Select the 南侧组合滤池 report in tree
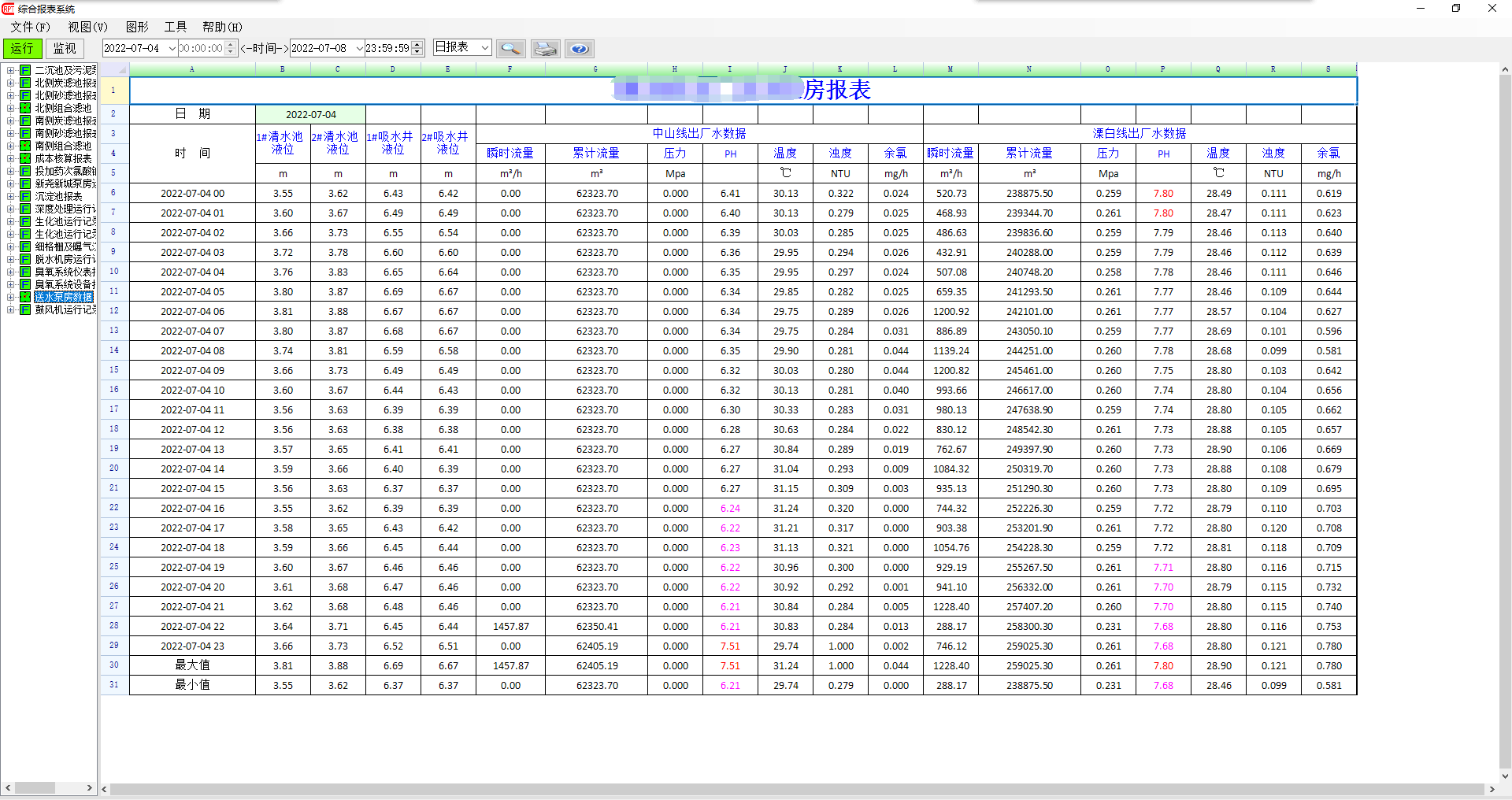Screen dimensions: 1512x800 (x=63, y=146)
